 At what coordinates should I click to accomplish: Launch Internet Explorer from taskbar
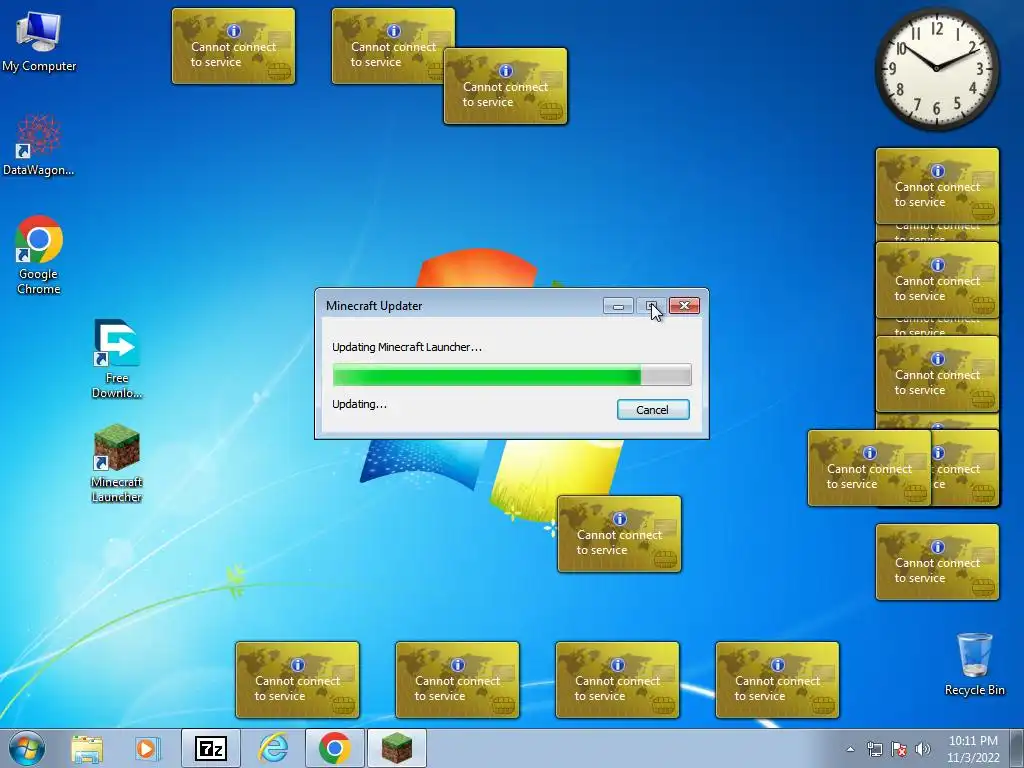tap(273, 748)
